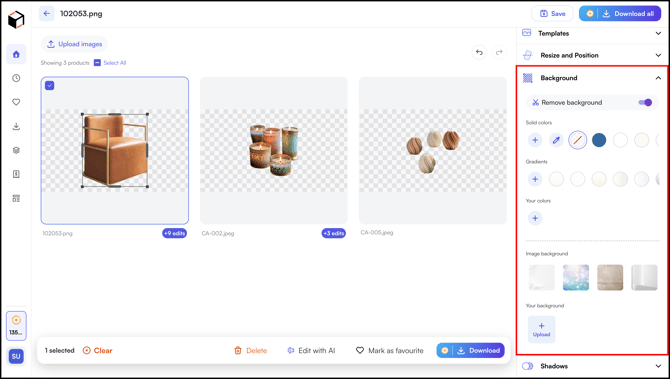670x379 pixels.
Task: Click Clear selection
Action: [x=97, y=350]
